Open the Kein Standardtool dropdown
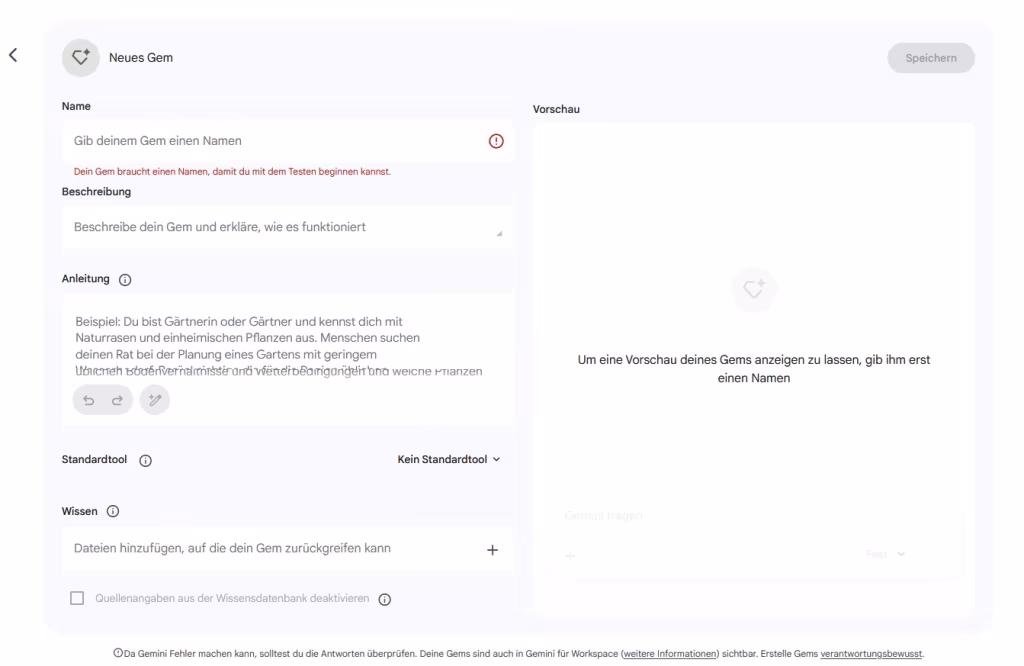 pyautogui.click(x=449, y=459)
